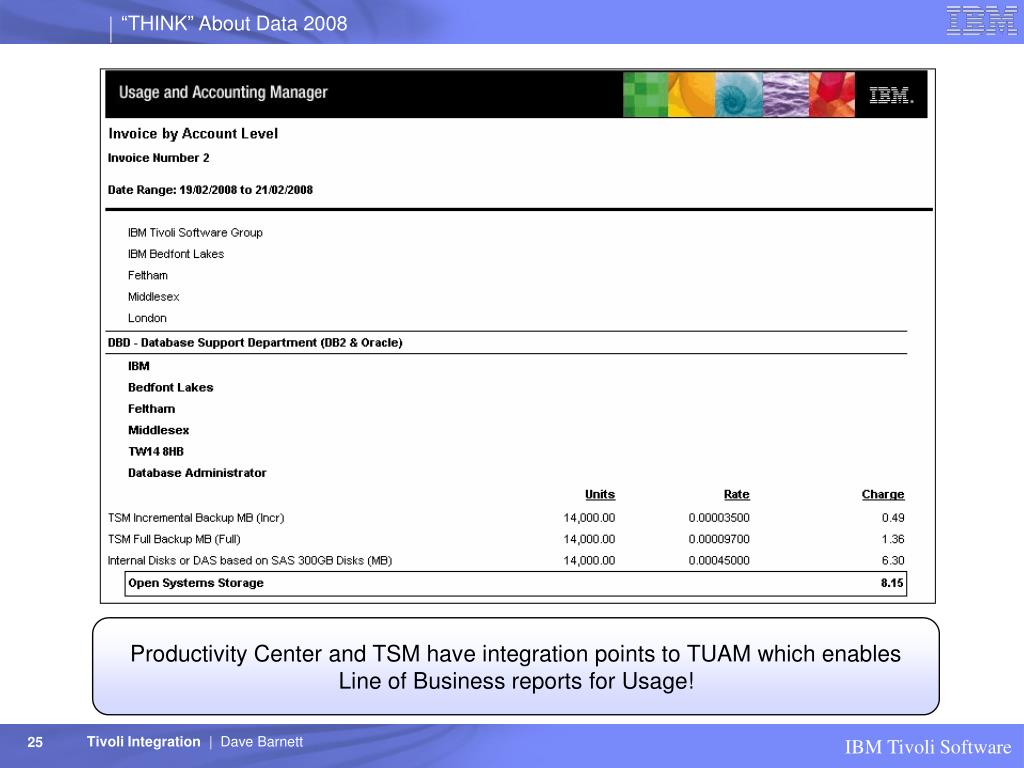The width and height of the screenshot is (1024, 768).
Task: Click the "Database Administrator" line
Action: coord(197,473)
